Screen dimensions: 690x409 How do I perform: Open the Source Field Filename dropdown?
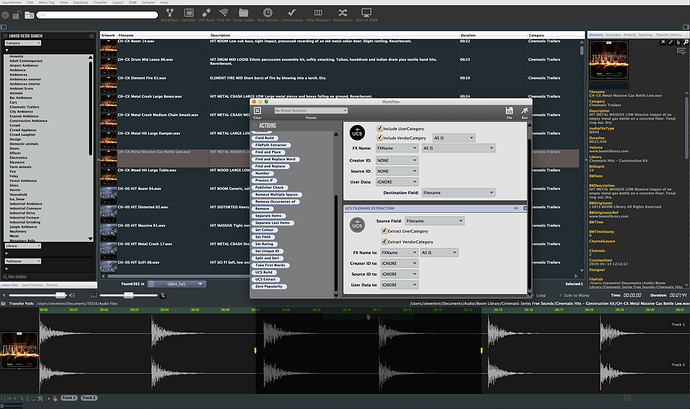tap(434, 221)
